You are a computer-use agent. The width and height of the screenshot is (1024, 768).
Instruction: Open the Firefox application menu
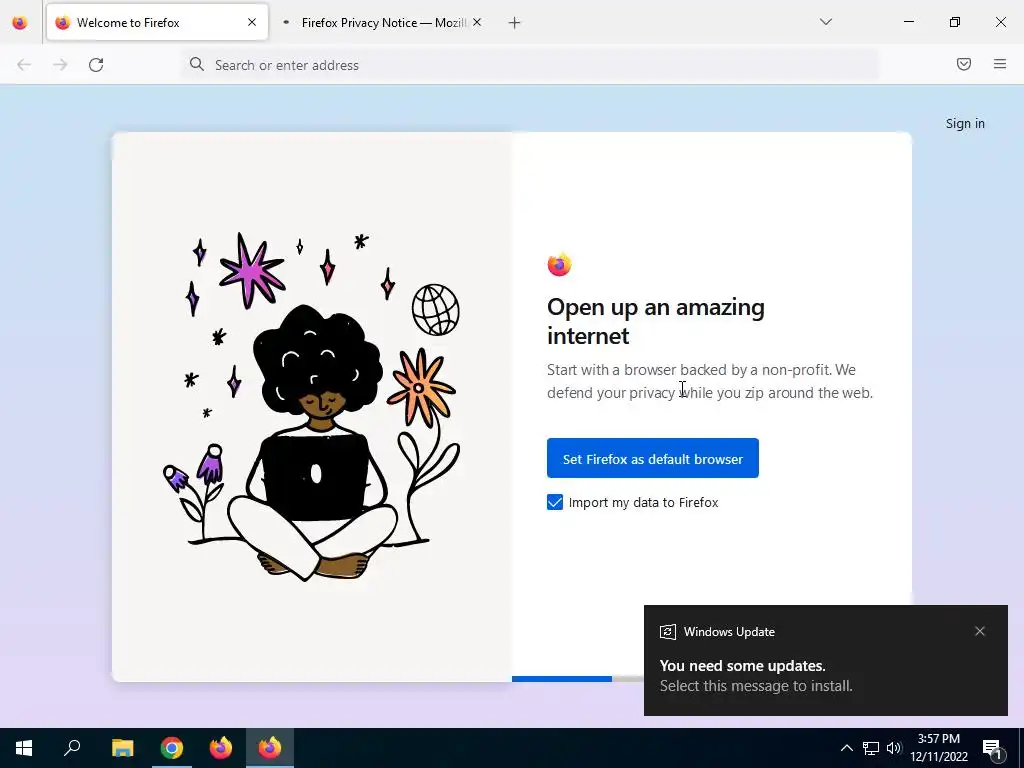[x=1000, y=64]
